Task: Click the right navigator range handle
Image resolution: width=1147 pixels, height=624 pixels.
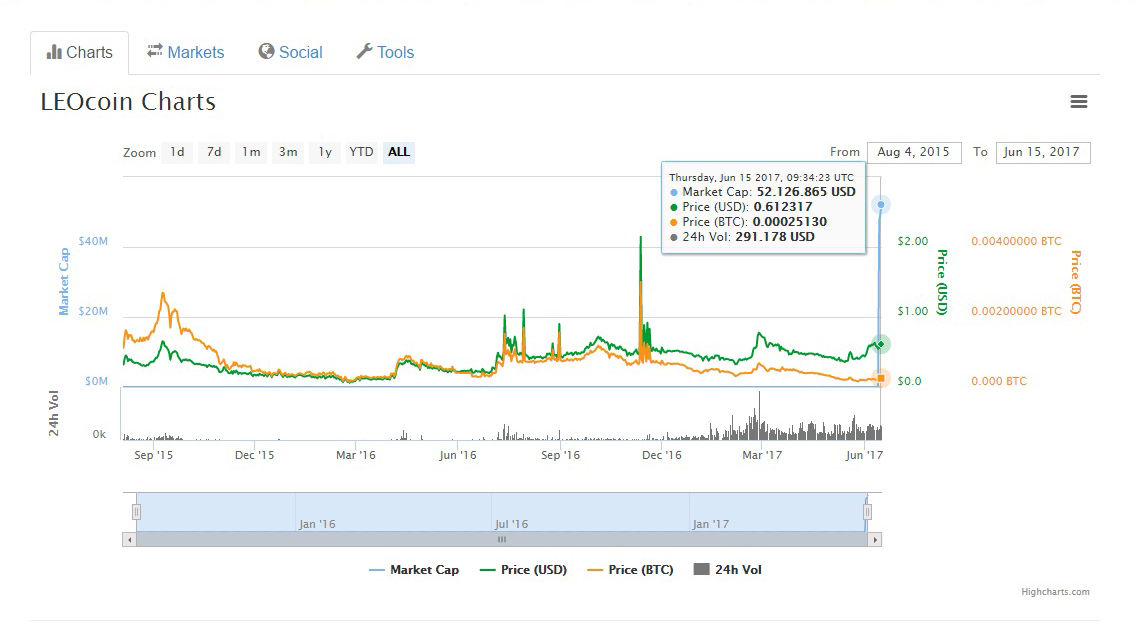Action: (x=867, y=512)
